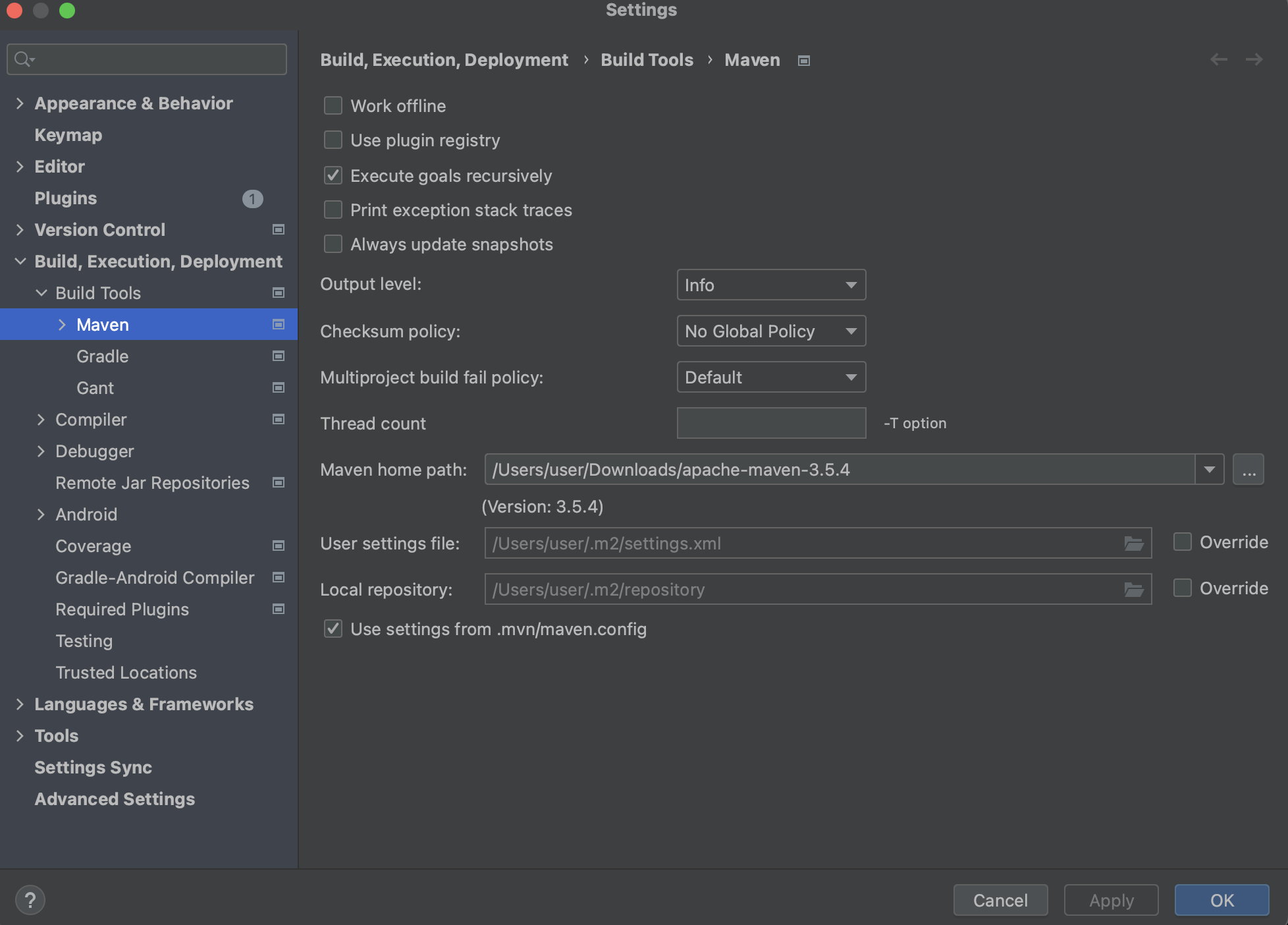Click Build Tools in breadcrumb
1288x925 pixels.
(647, 60)
